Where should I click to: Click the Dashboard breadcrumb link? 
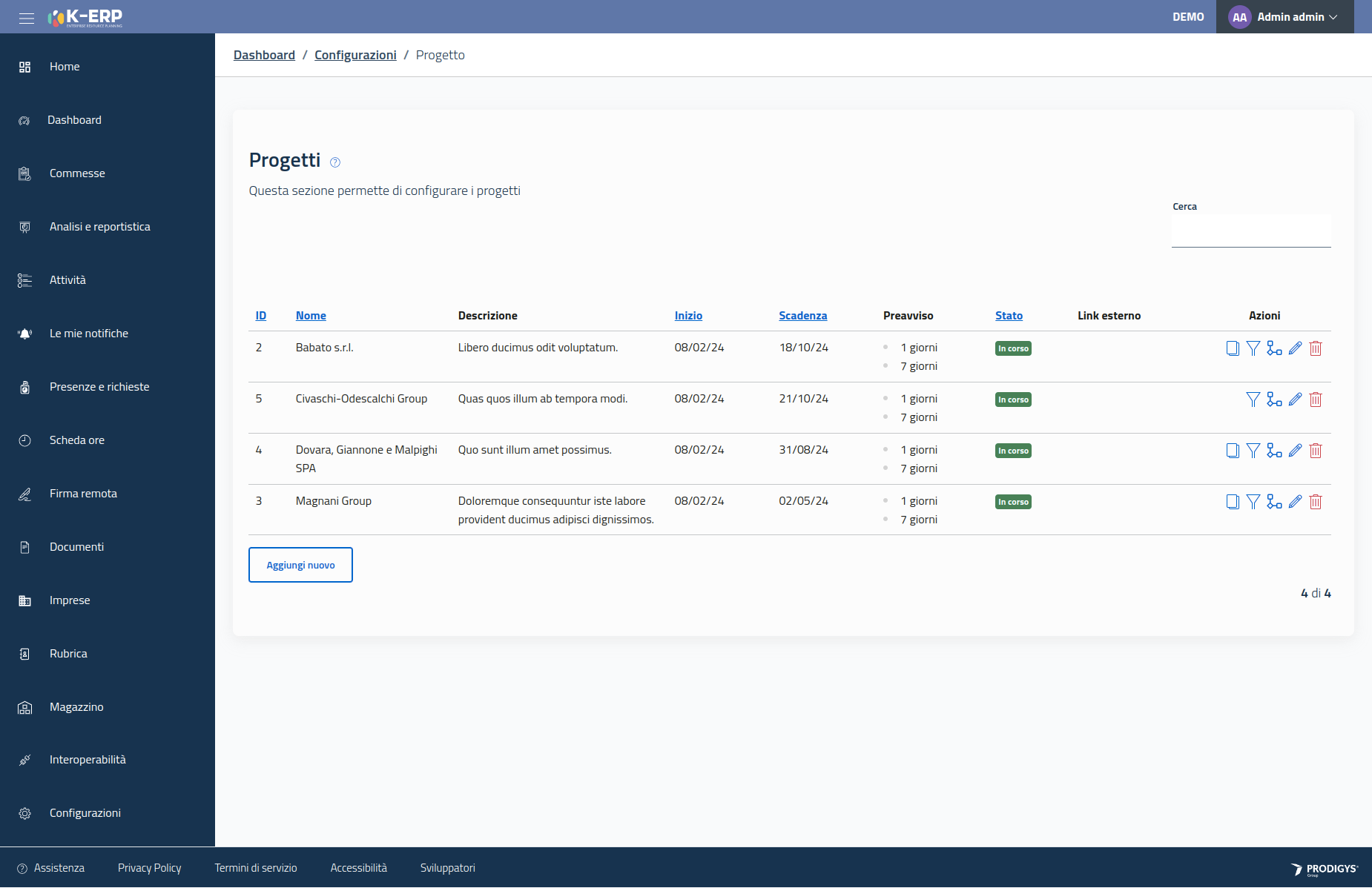tap(264, 55)
